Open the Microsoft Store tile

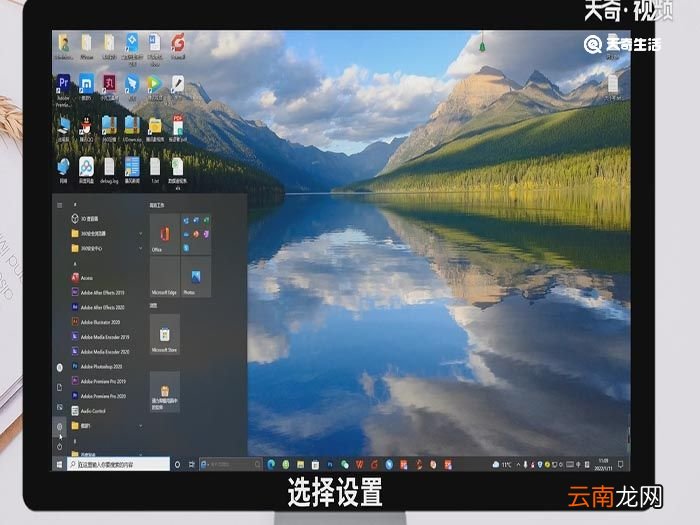pos(165,335)
